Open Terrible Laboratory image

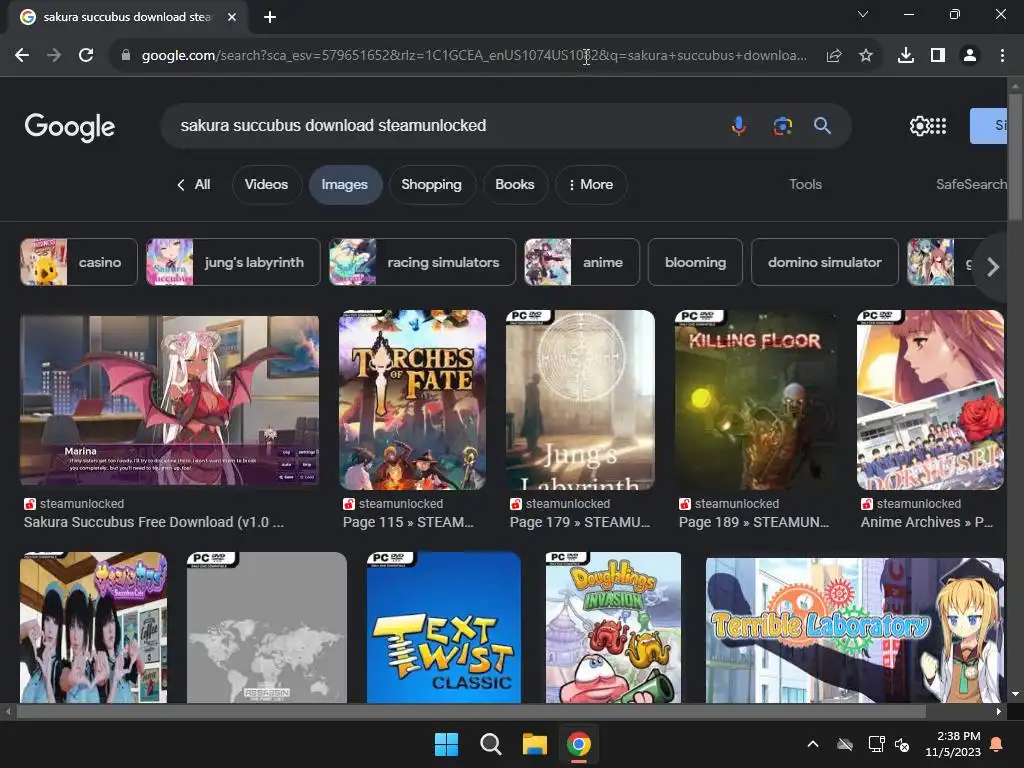pos(855,630)
